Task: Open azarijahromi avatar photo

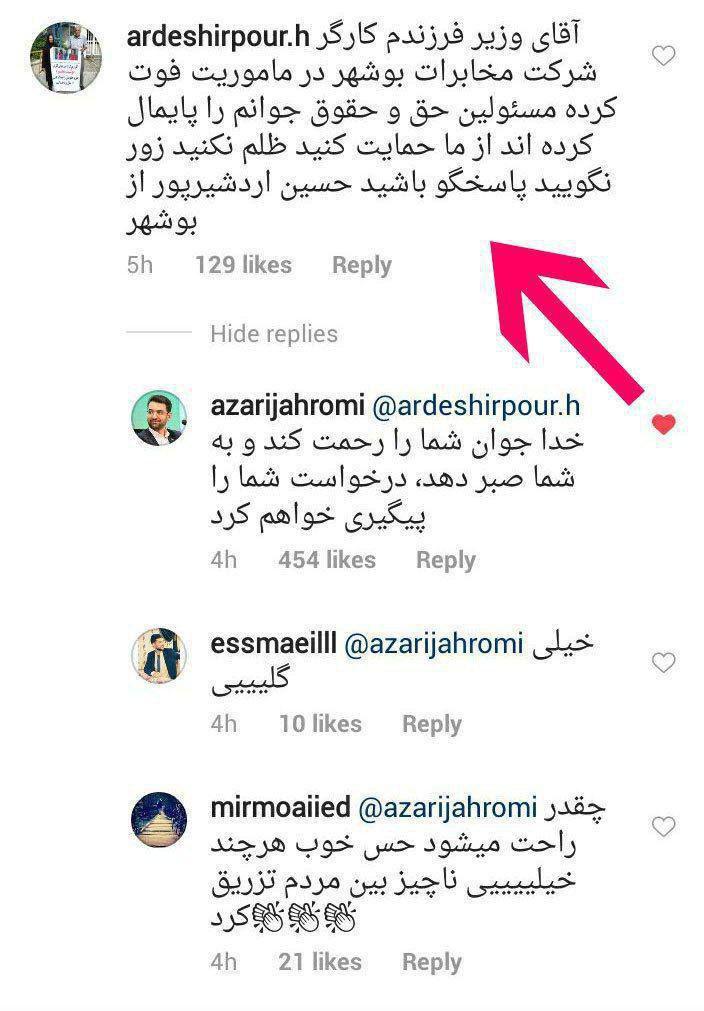Action: (159, 418)
